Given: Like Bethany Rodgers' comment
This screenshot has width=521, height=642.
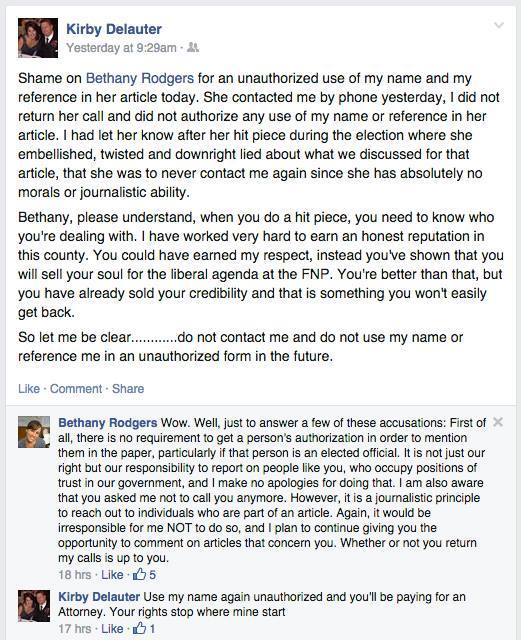Looking at the screenshot, I should pyautogui.click(x=112, y=574).
